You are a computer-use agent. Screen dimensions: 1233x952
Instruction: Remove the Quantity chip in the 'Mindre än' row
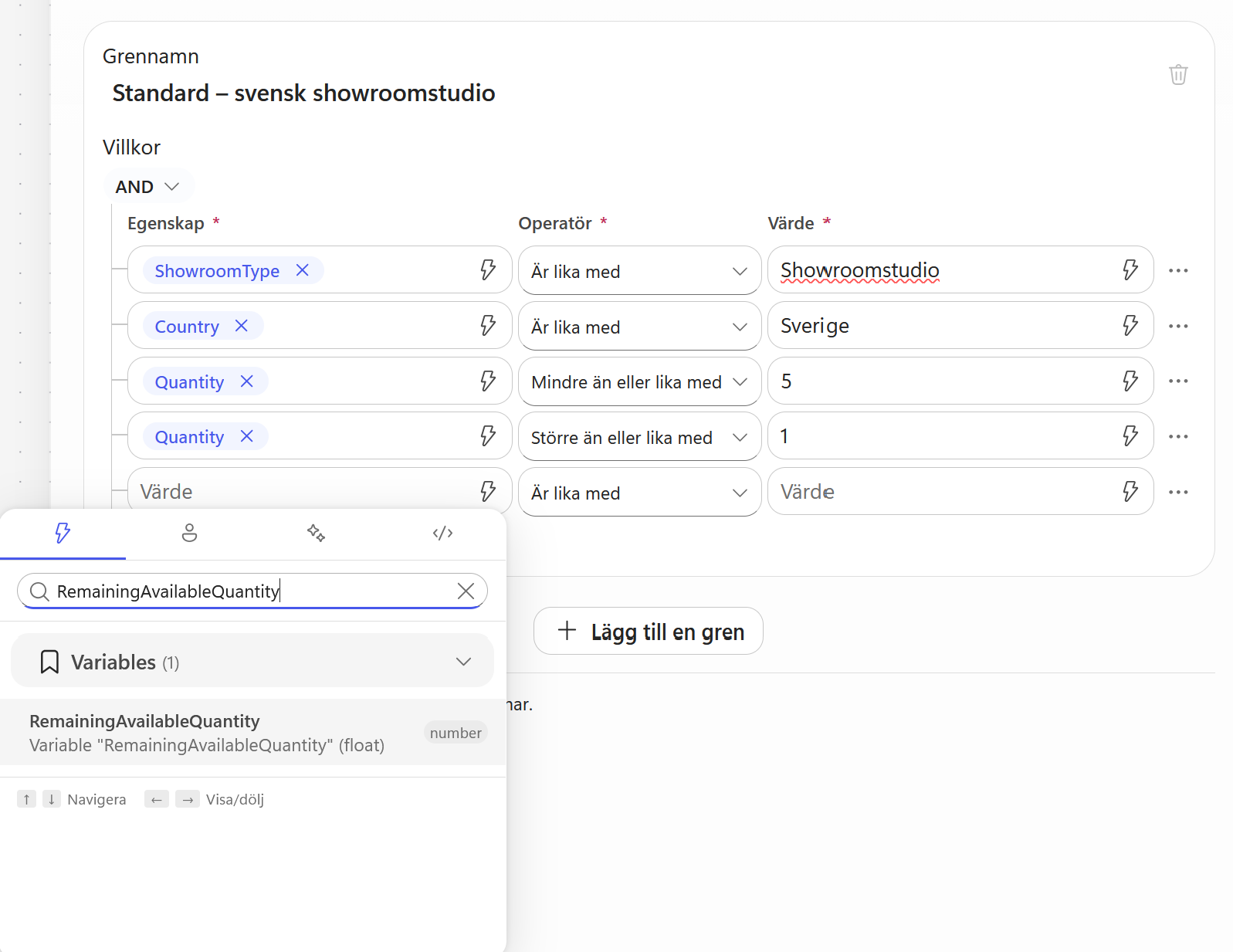pos(247,381)
